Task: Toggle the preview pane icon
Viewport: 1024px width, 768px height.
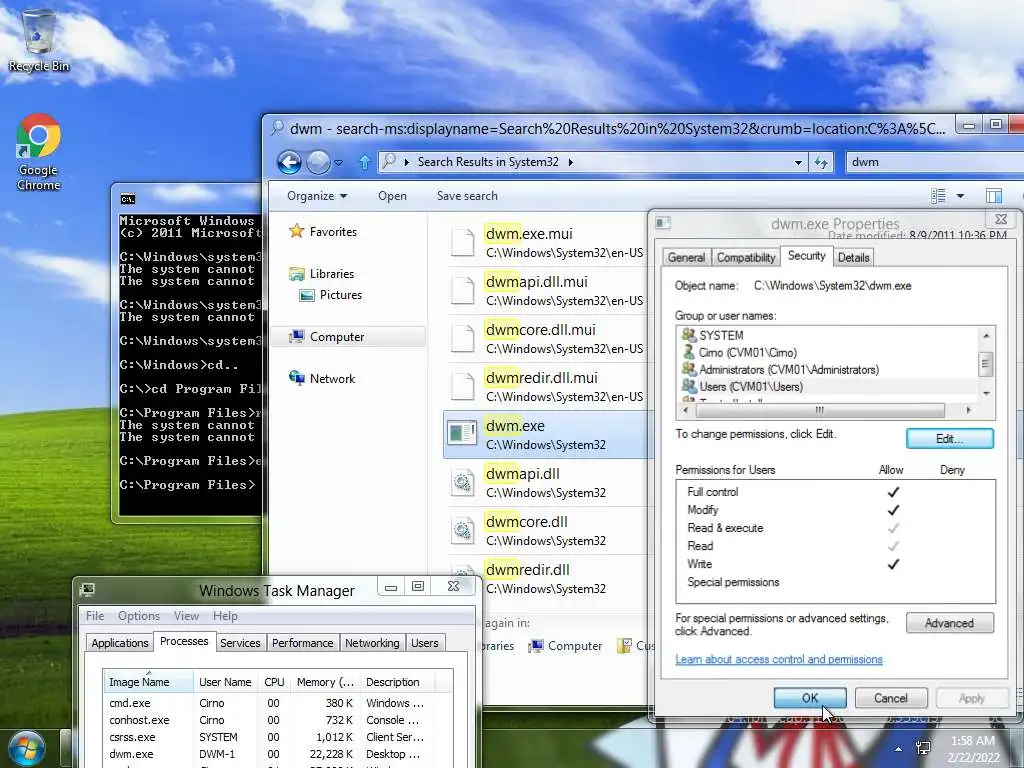Action: (x=993, y=196)
